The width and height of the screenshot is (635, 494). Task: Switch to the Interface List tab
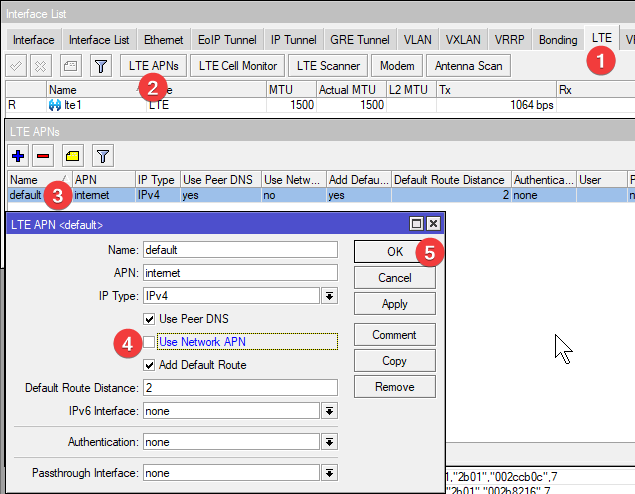click(99, 40)
